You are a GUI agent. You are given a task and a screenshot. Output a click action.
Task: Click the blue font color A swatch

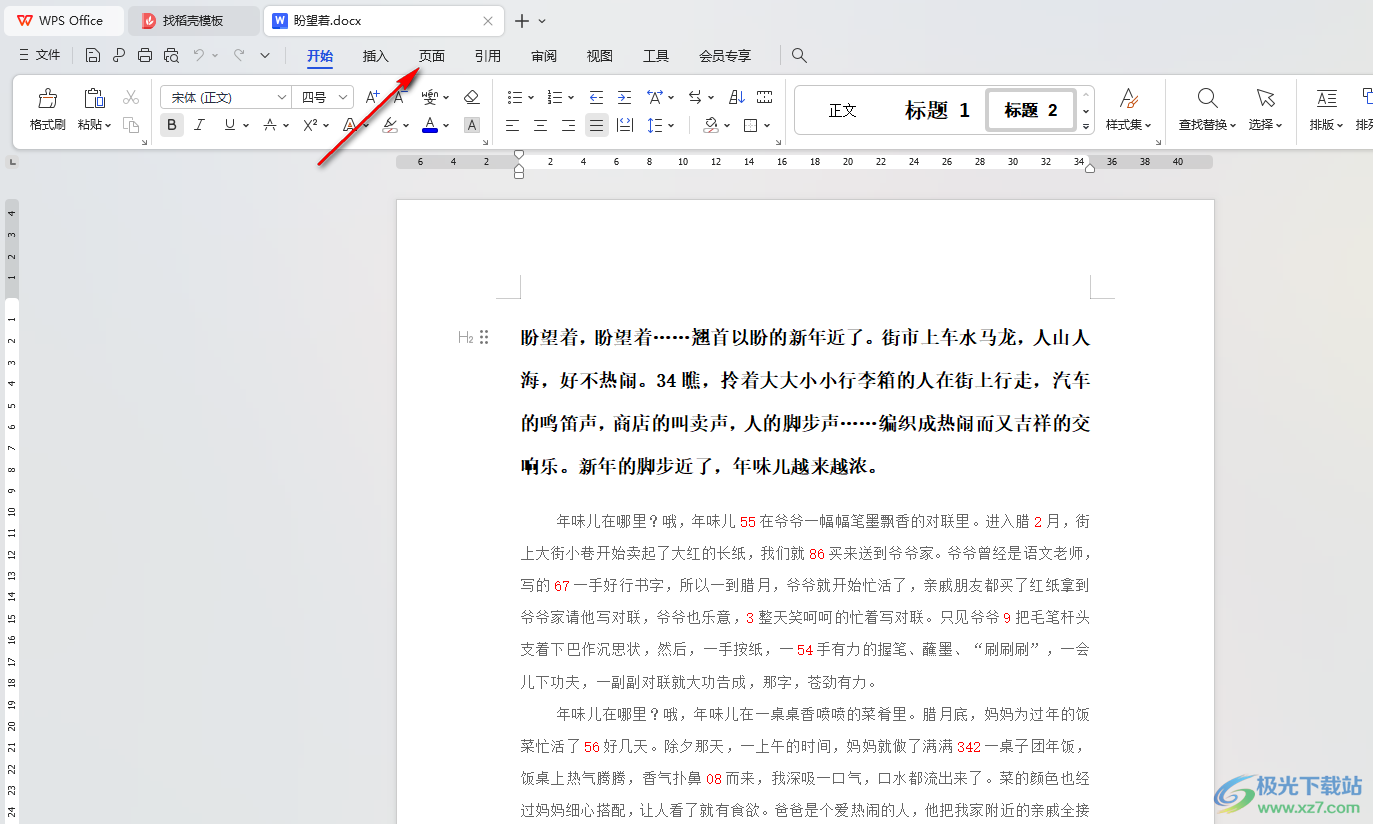430,125
